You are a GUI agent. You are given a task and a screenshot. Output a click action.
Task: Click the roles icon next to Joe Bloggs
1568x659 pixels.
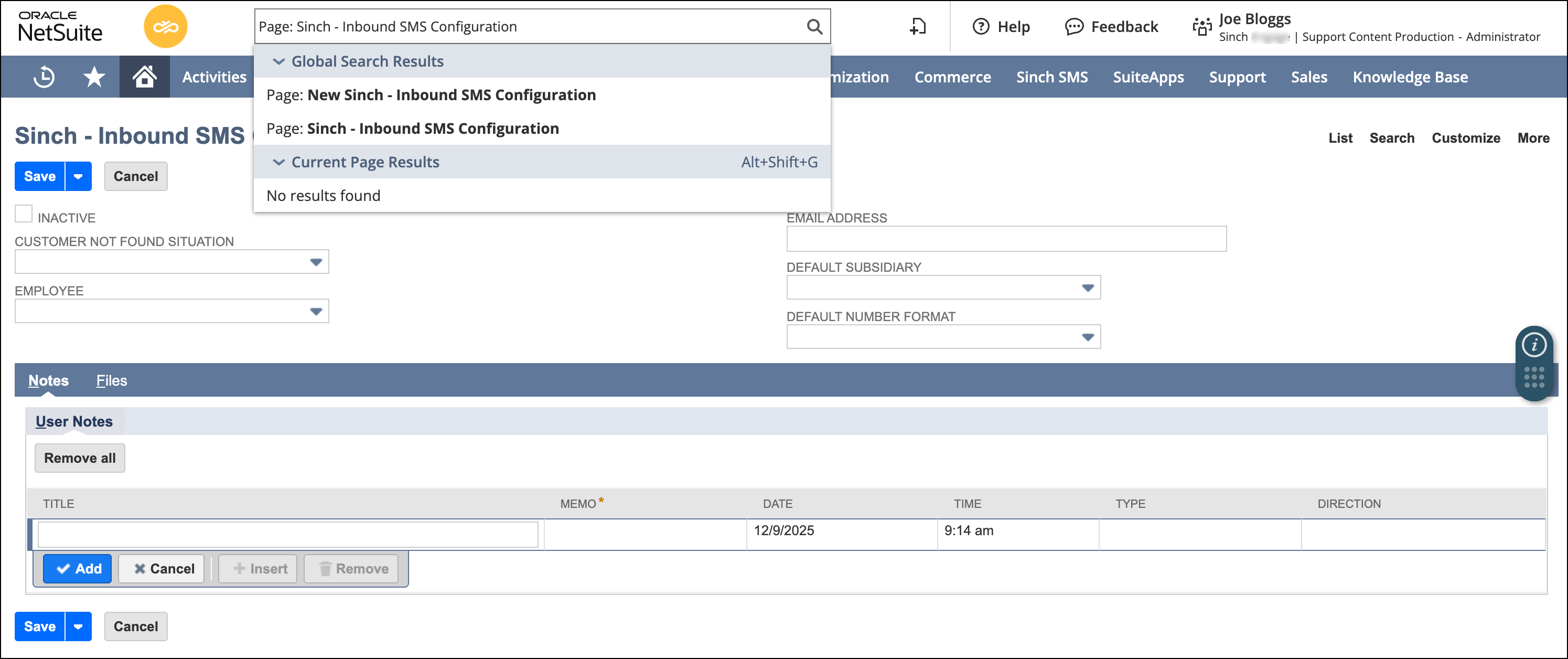(1201, 27)
